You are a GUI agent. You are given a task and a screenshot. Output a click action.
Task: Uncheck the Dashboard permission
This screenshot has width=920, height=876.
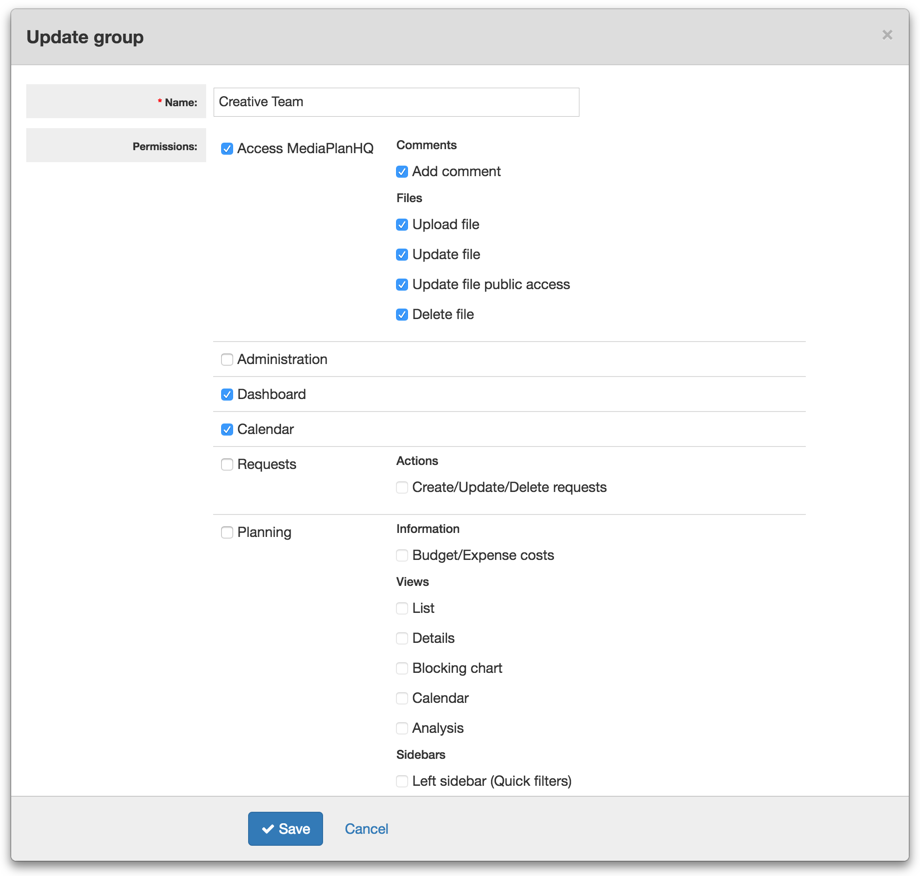coord(227,395)
